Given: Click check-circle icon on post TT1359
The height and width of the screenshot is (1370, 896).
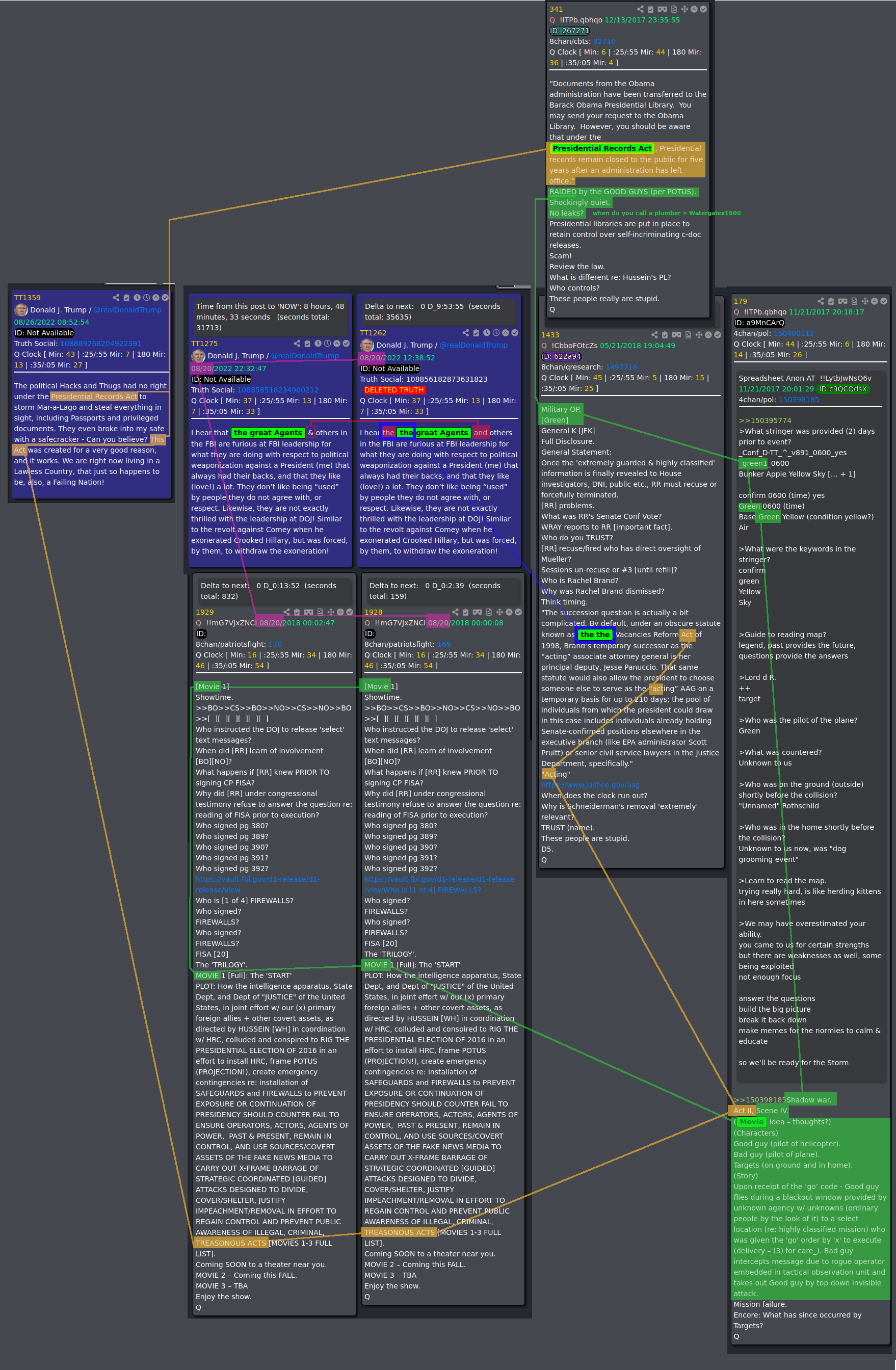Looking at the screenshot, I should 165,298.
